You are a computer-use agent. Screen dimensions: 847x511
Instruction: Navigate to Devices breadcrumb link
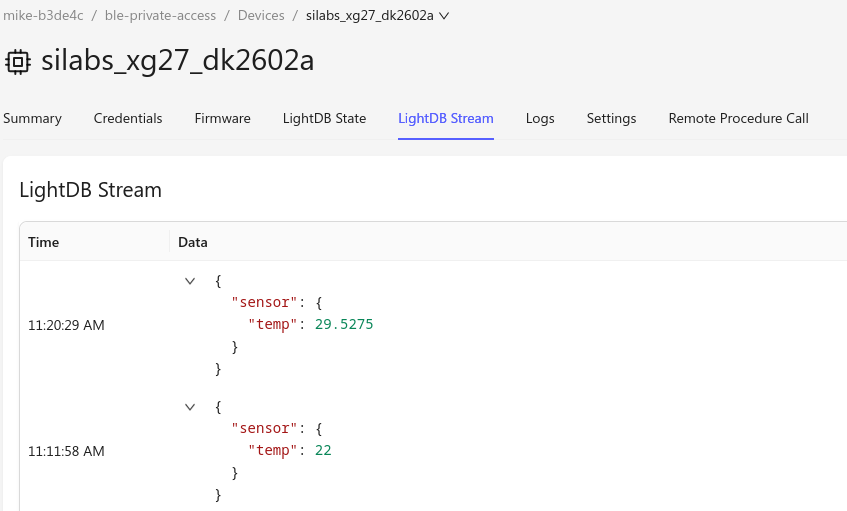(x=261, y=16)
